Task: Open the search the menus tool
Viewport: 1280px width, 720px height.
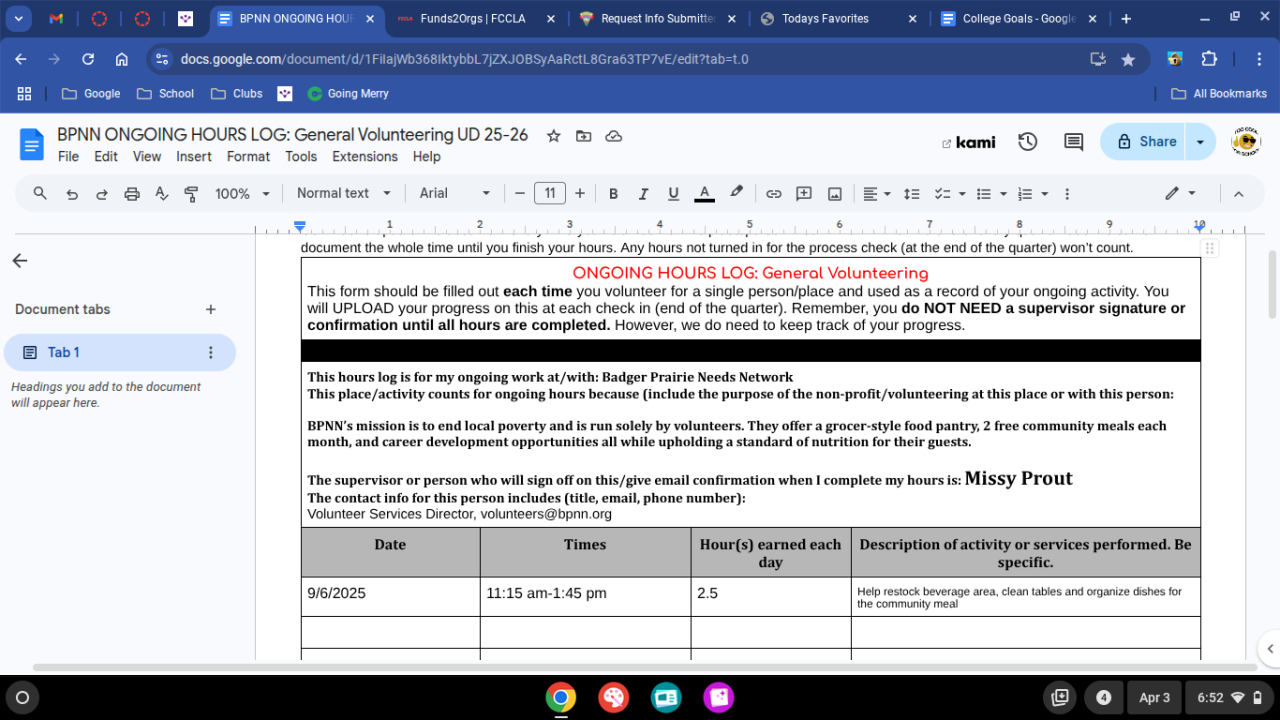Action: click(40, 193)
